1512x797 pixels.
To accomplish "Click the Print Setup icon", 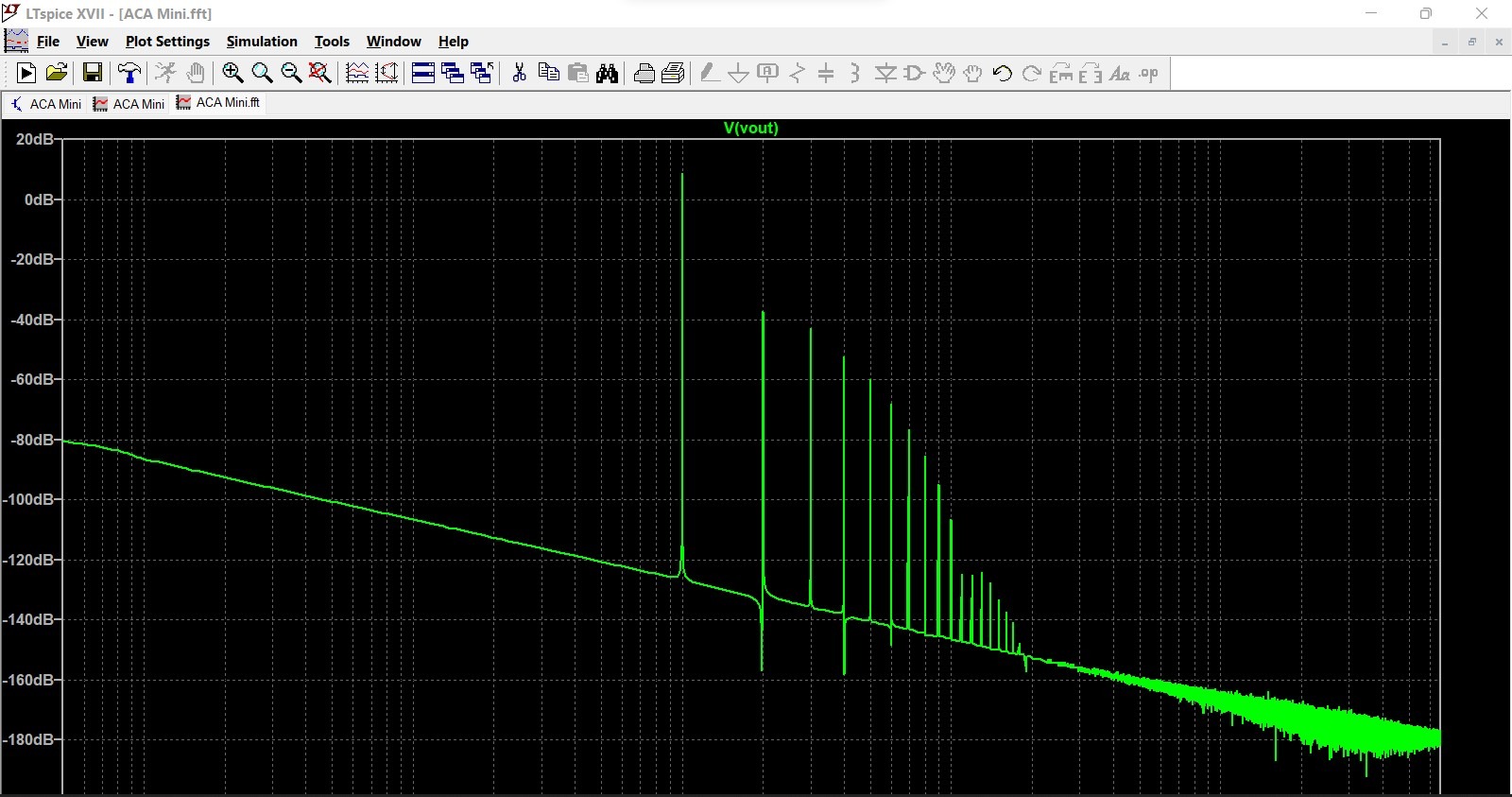I will [x=674, y=73].
